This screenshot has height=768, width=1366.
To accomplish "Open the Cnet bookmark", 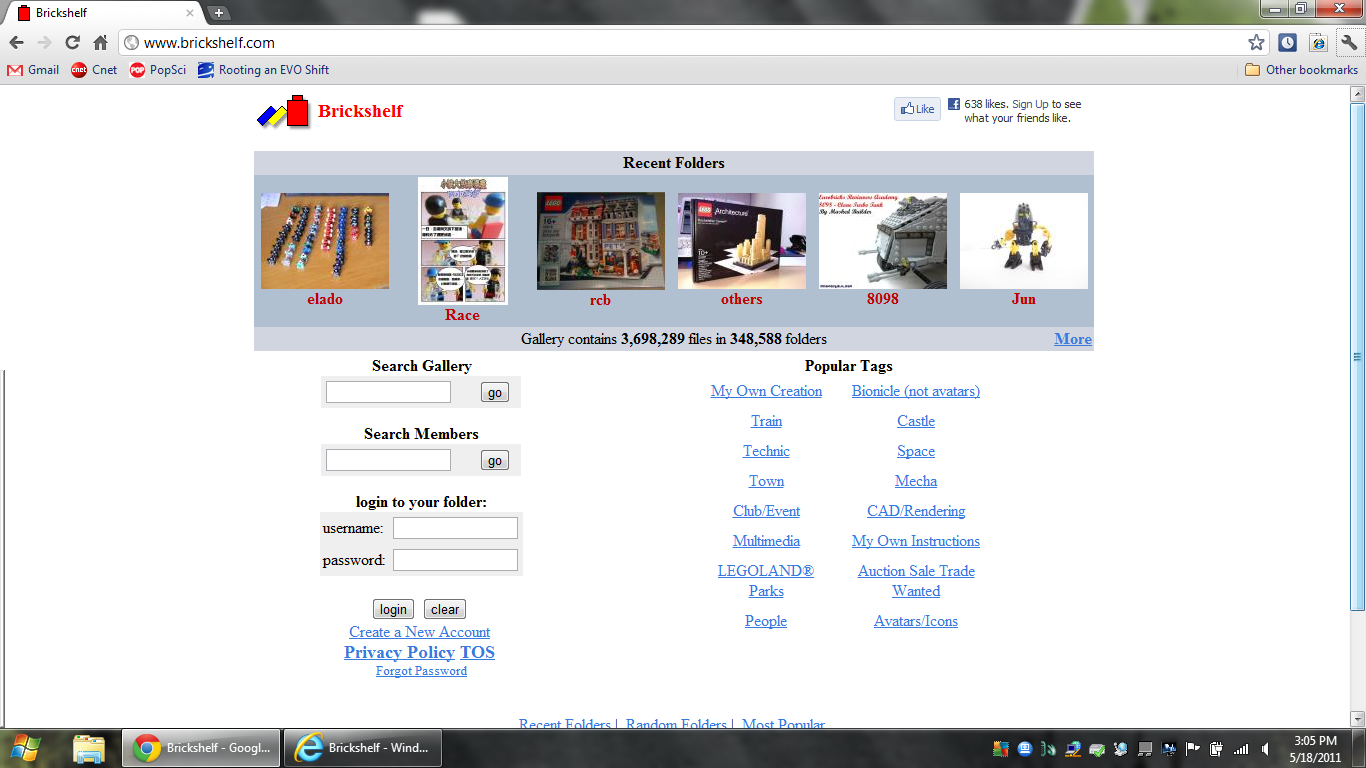I will click(x=94, y=70).
